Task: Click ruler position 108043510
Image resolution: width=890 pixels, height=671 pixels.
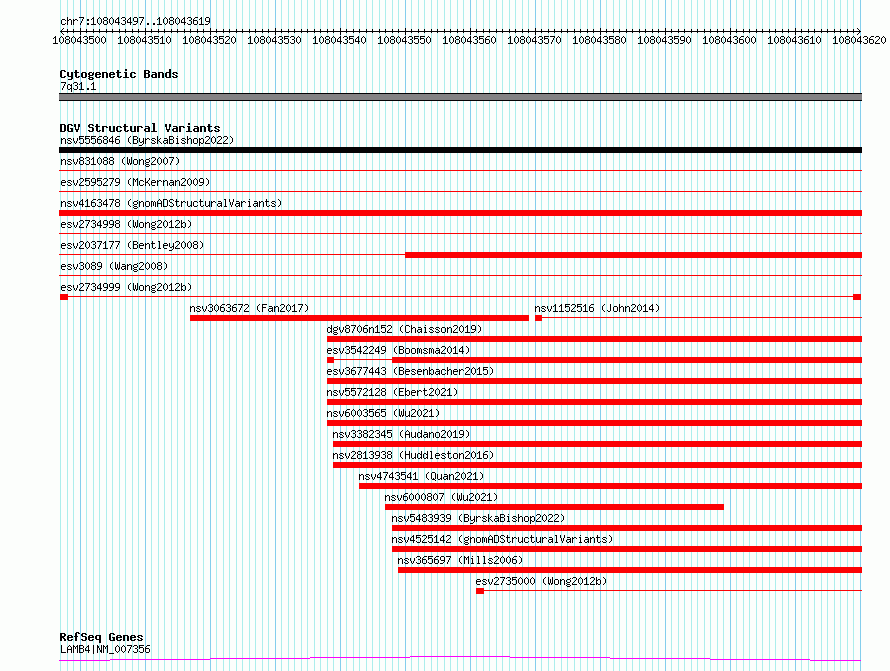Action: [144, 40]
